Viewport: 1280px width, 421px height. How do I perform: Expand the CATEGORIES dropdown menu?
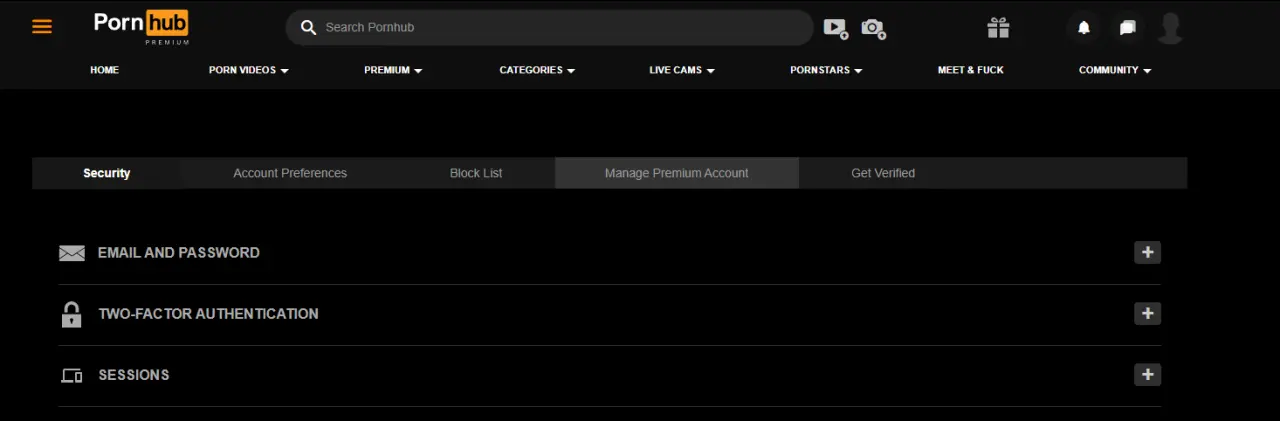click(x=537, y=70)
